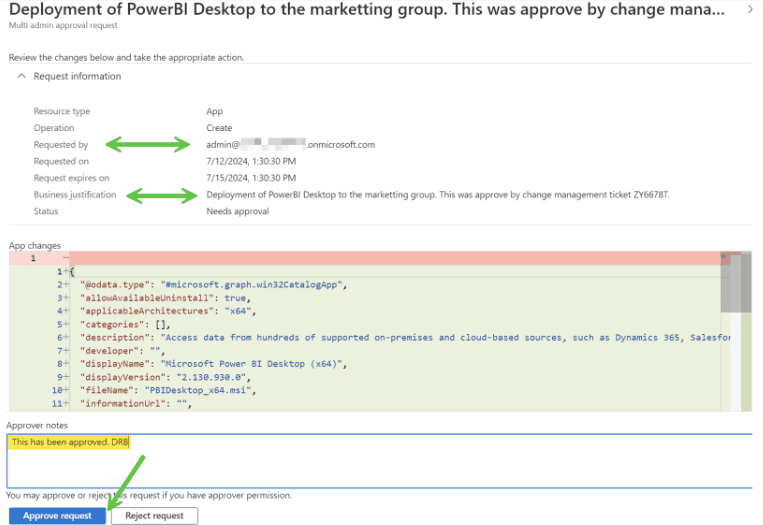This screenshot has width=763, height=525.
Task: Select the "displayName" Power BI Desktop line
Action: click(212, 364)
